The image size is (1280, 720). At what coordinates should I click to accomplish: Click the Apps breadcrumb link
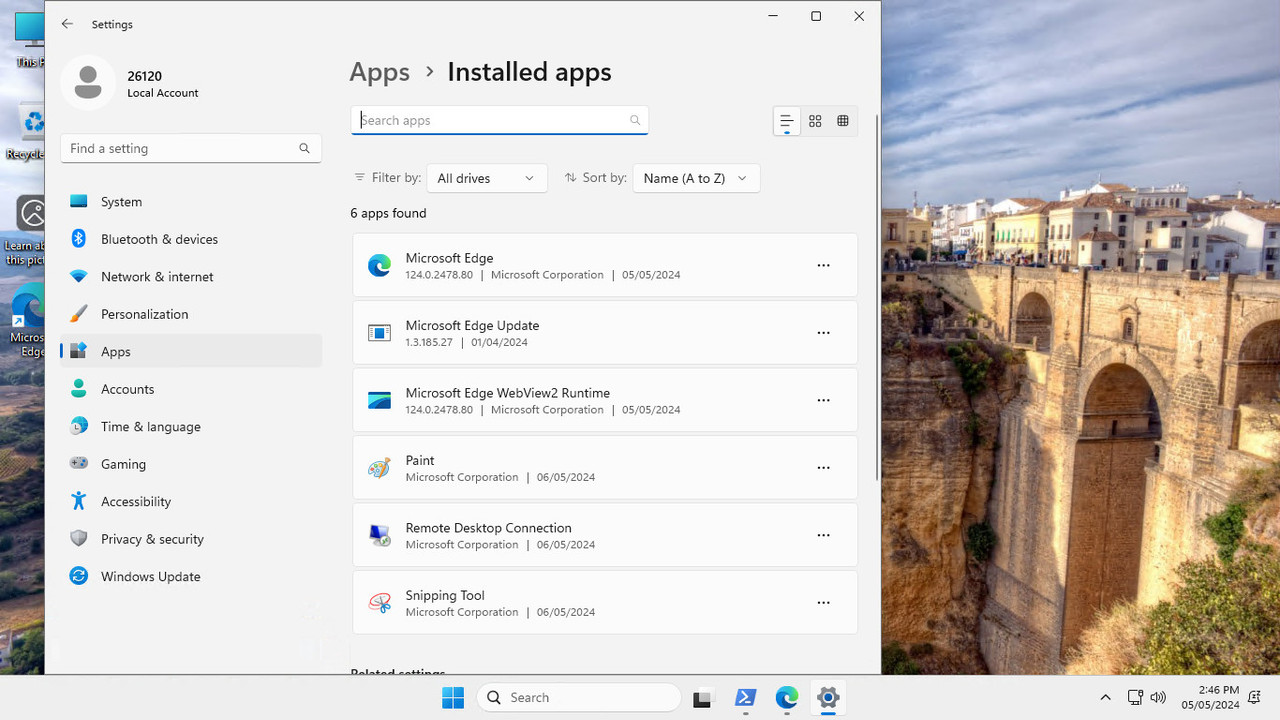(379, 72)
